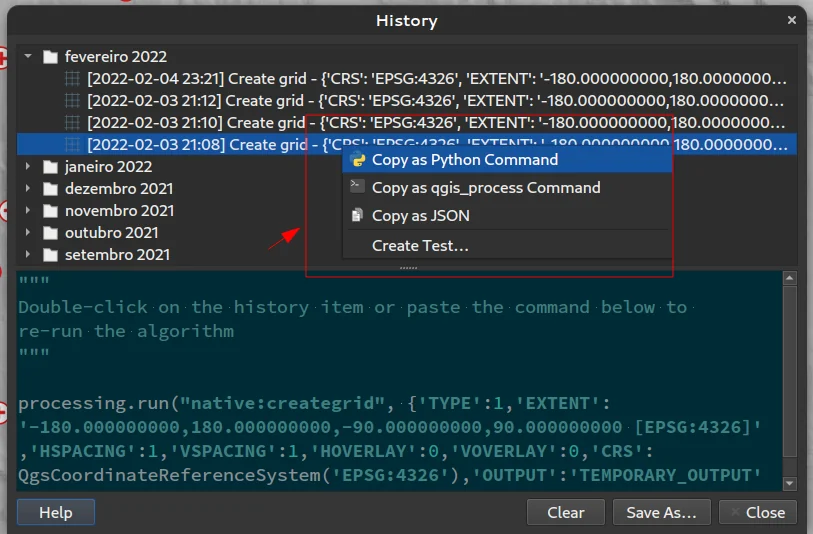Screen dimensions: 813x534
Task: Click grid icon of 2022-02-04 23:21 entry
Action: coord(73,79)
